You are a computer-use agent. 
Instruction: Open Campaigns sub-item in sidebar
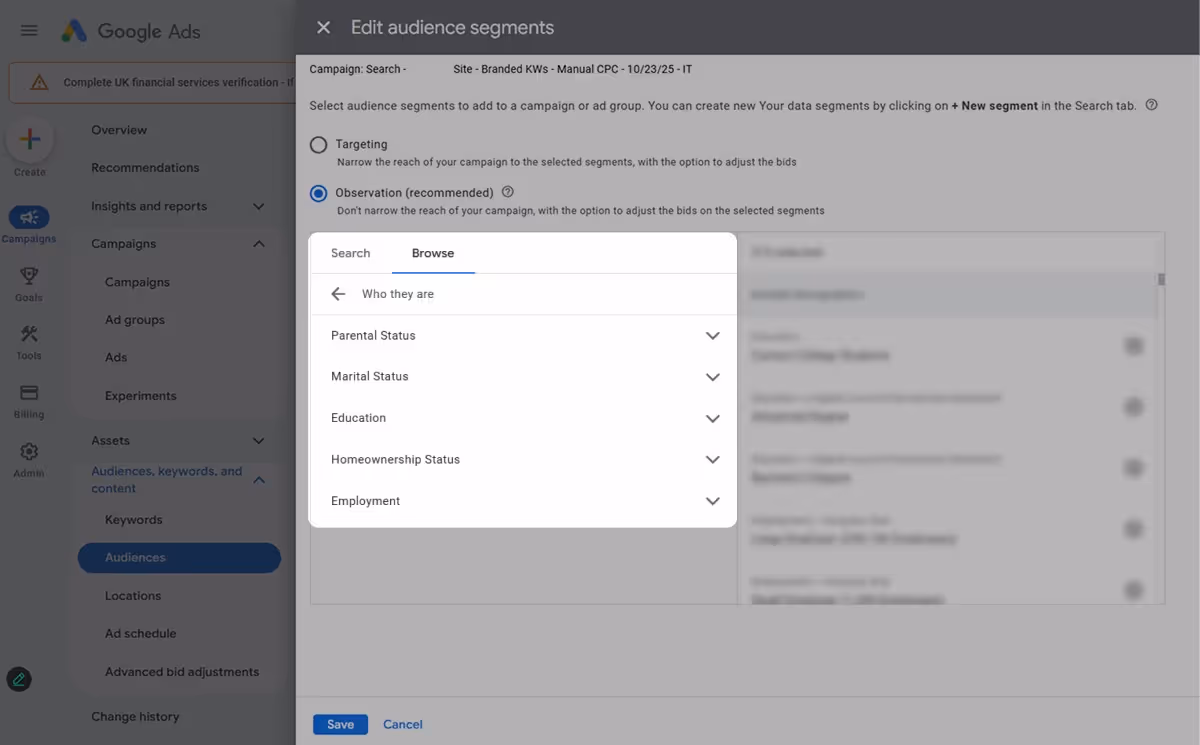click(137, 282)
